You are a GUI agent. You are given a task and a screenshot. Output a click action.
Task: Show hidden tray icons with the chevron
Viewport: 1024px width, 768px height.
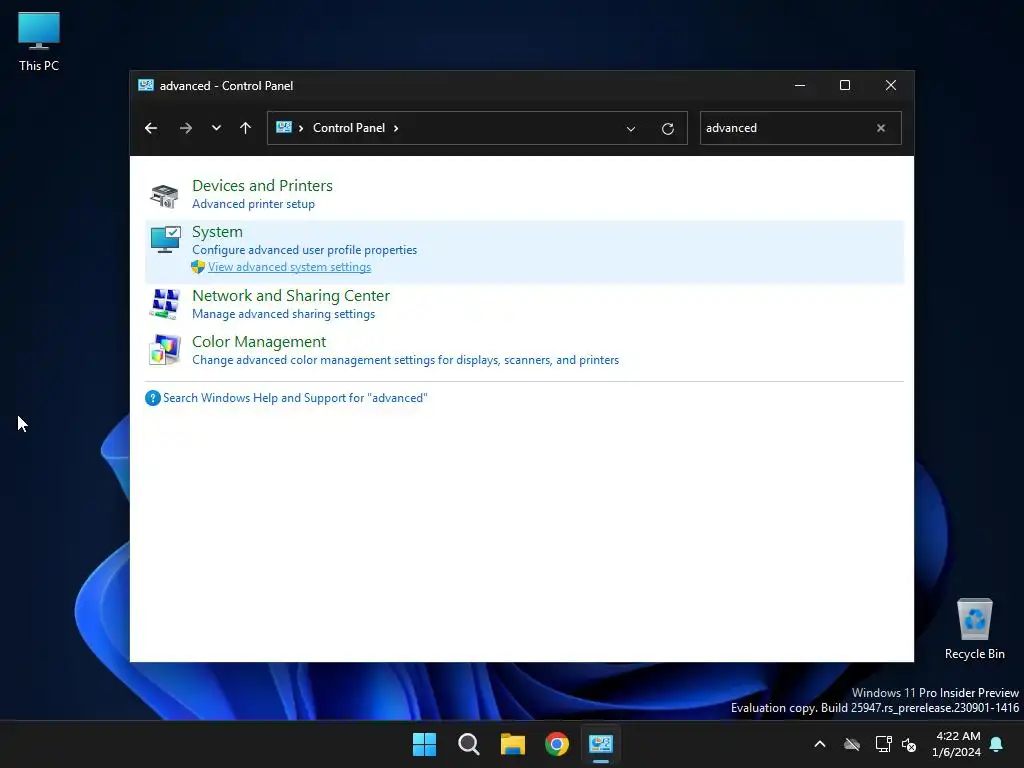tap(820, 744)
